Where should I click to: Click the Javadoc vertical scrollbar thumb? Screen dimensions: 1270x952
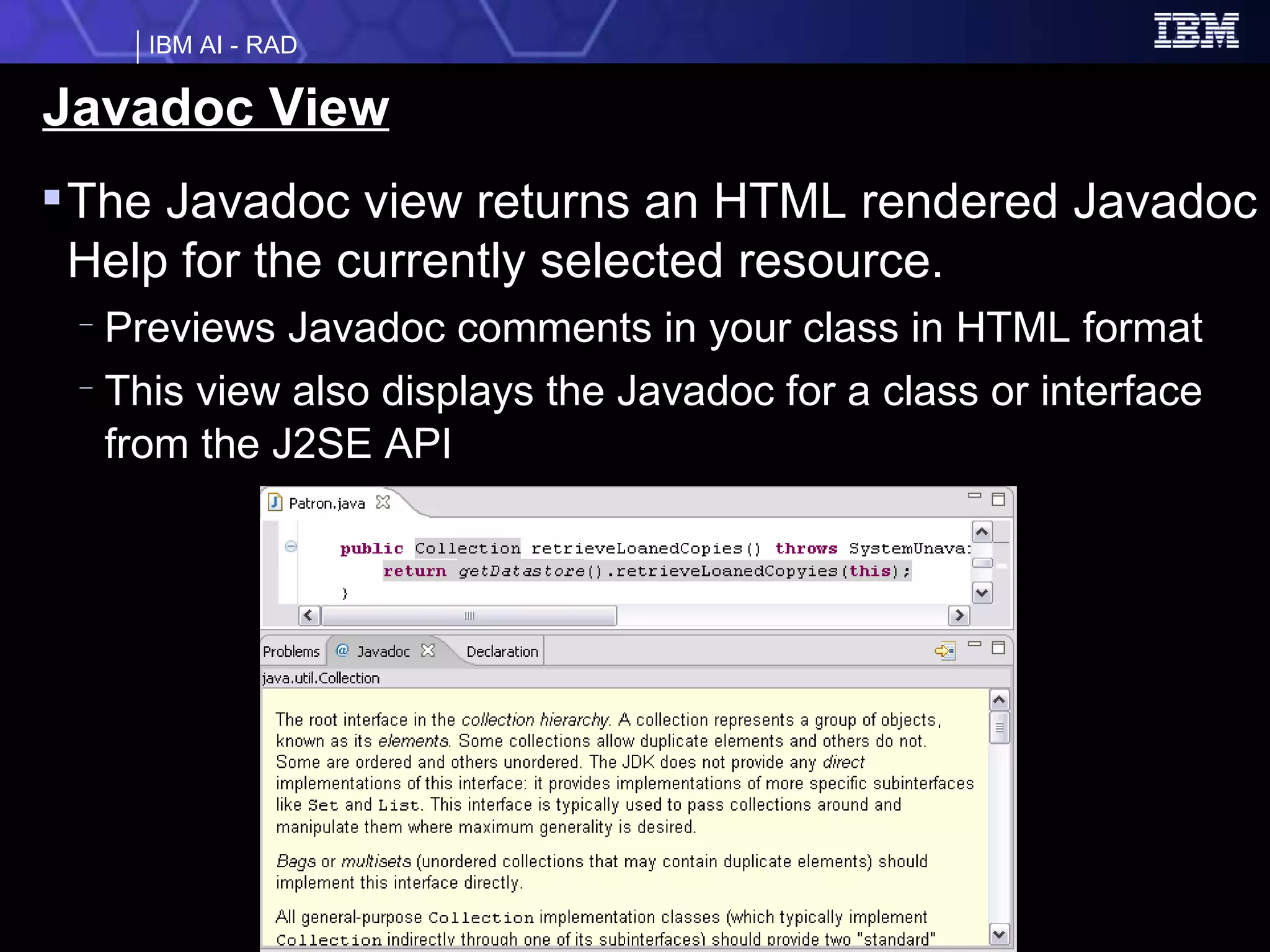[999, 728]
